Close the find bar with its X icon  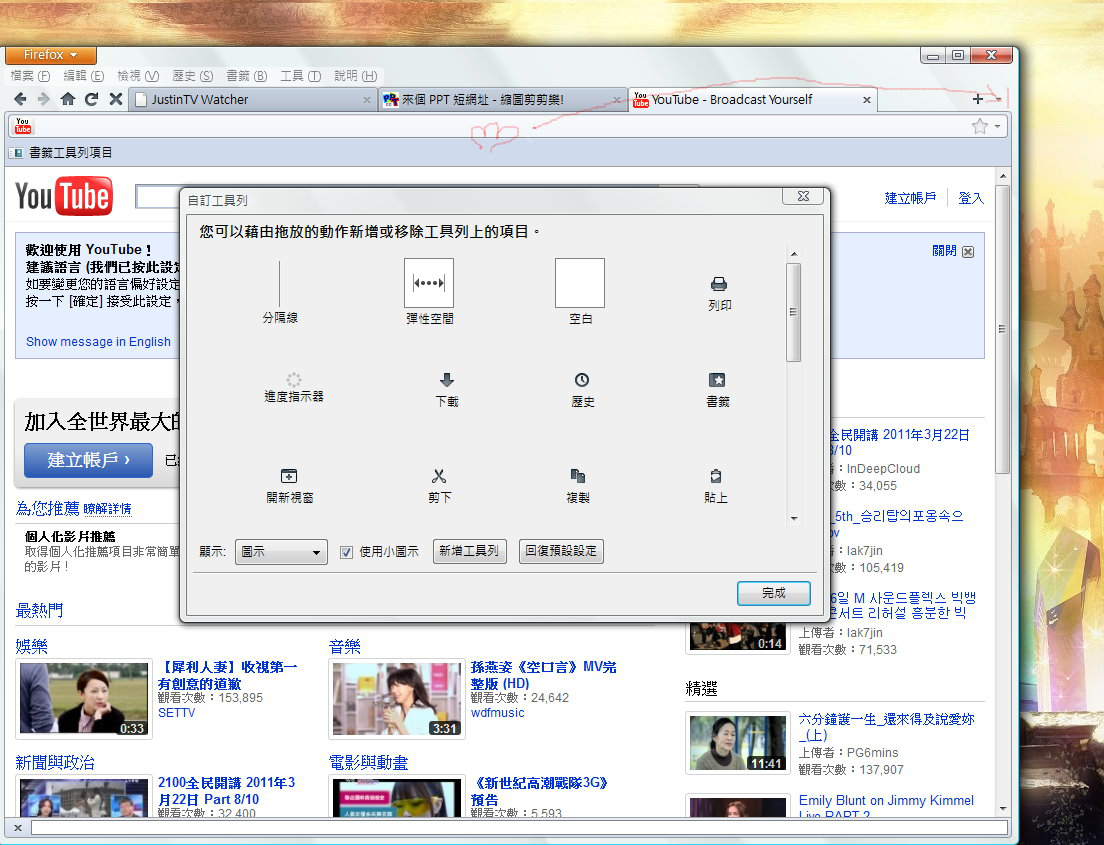pos(18,828)
